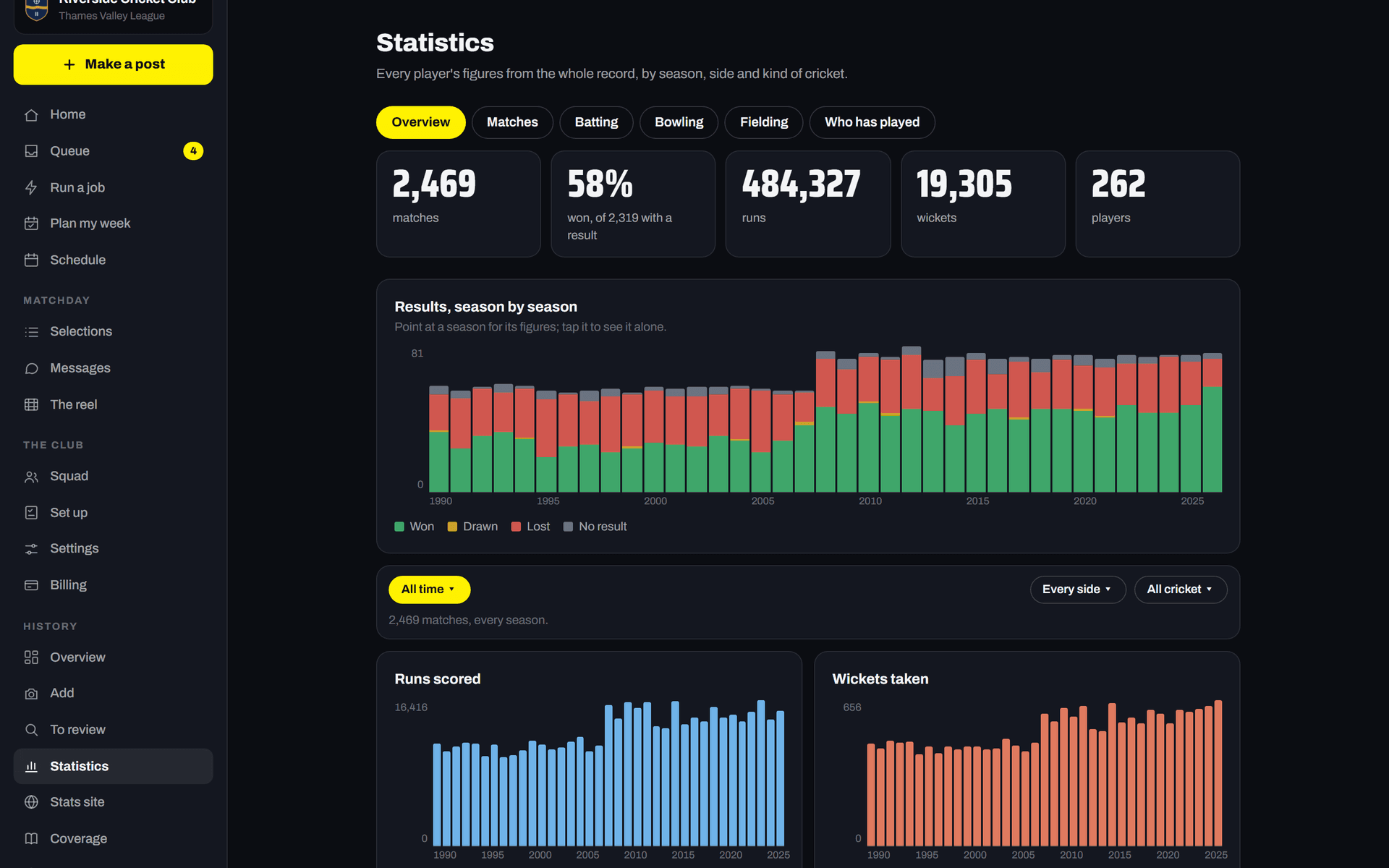Expand the Every side filter

click(1077, 590)
